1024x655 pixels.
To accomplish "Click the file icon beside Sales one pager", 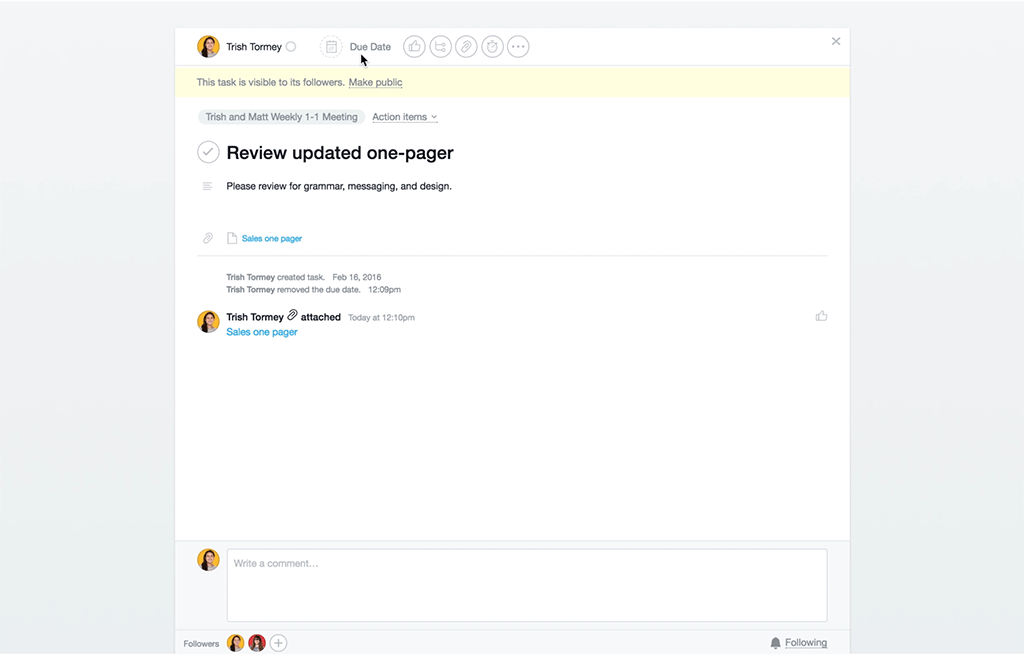I will 232,238.
